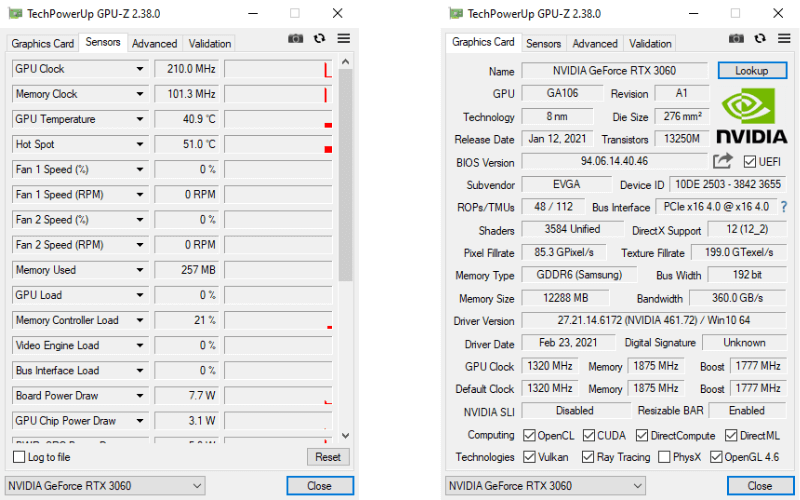Click Subvendor value EVGA
800x500 pixels.
pos(566,184)
